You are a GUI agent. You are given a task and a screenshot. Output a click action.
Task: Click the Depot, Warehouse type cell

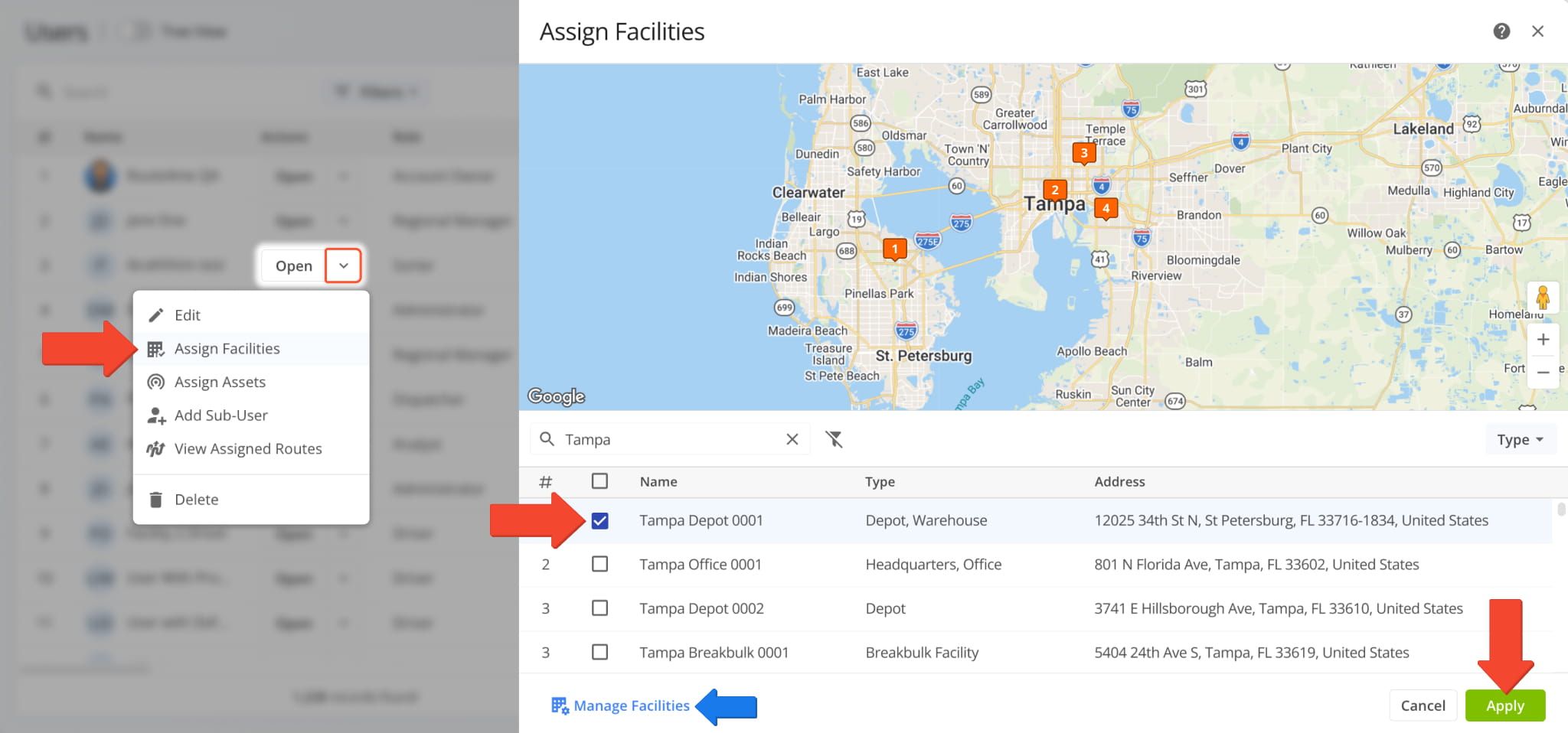[926, 520]
